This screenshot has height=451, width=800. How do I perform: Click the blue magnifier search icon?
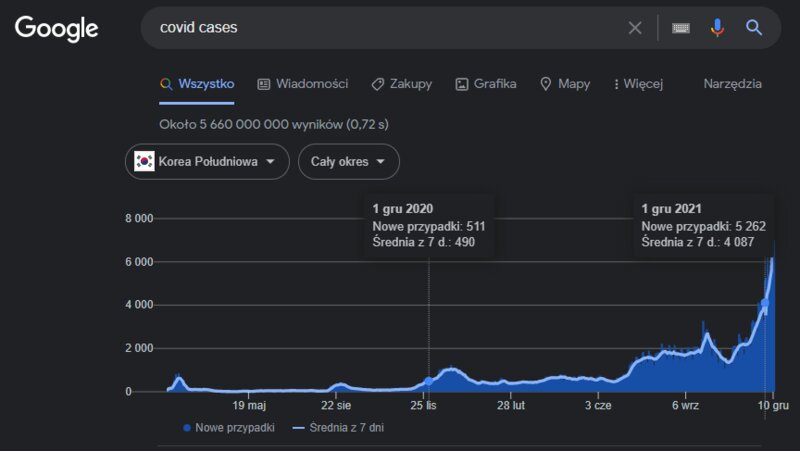click(x=754, y=28)
